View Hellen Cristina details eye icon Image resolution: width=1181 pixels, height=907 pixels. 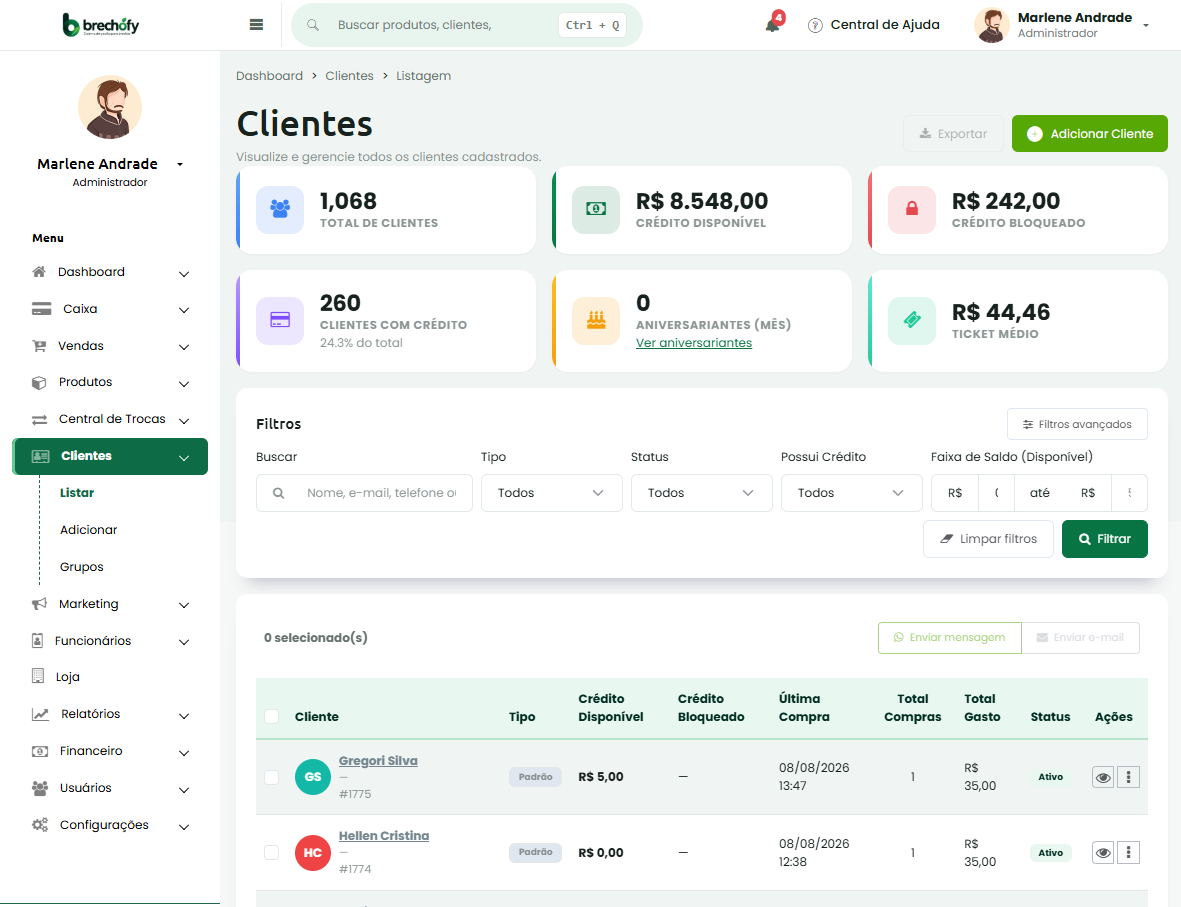[x=1103, y=853]
